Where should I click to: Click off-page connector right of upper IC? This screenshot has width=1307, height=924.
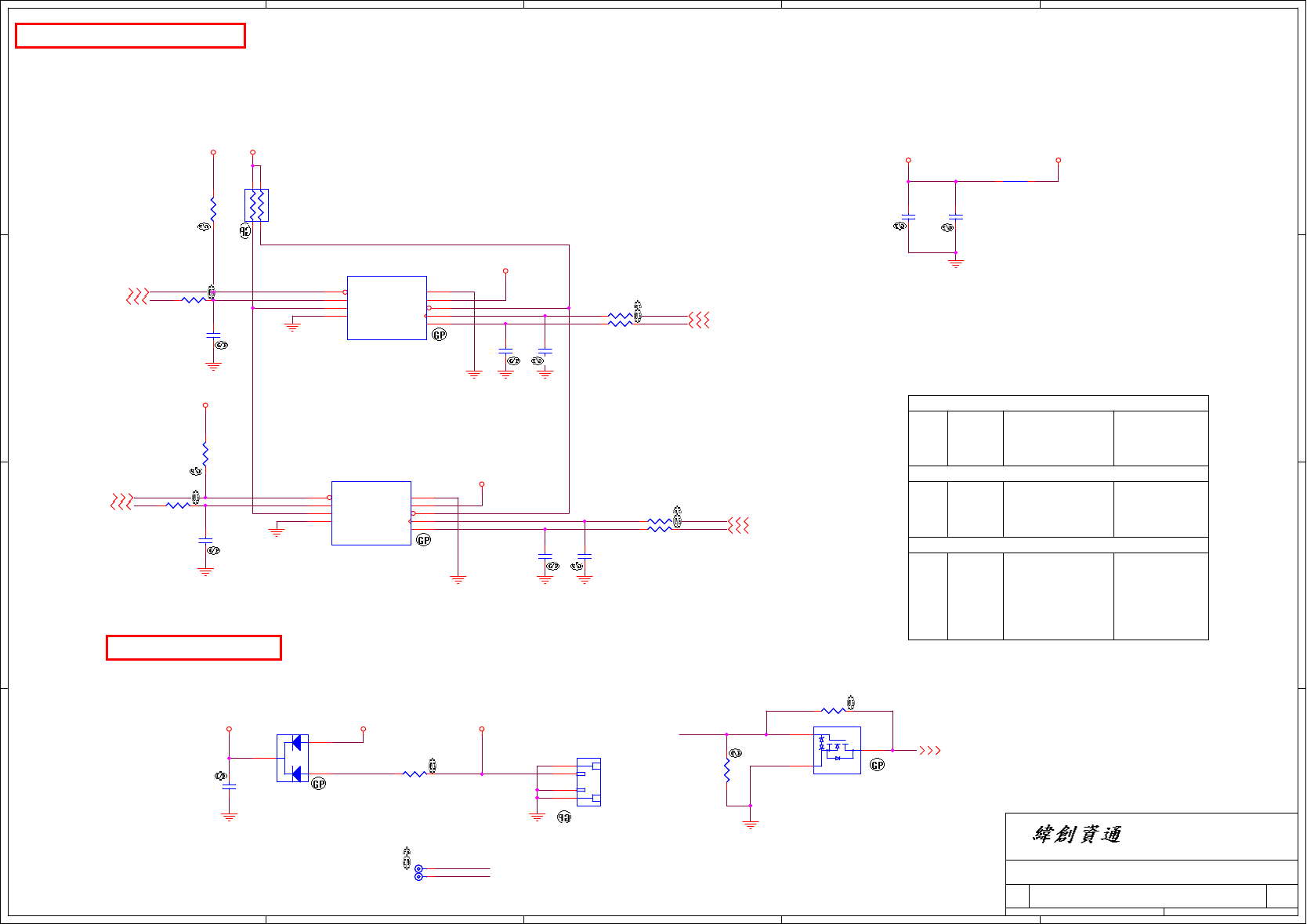click(700, 320)
